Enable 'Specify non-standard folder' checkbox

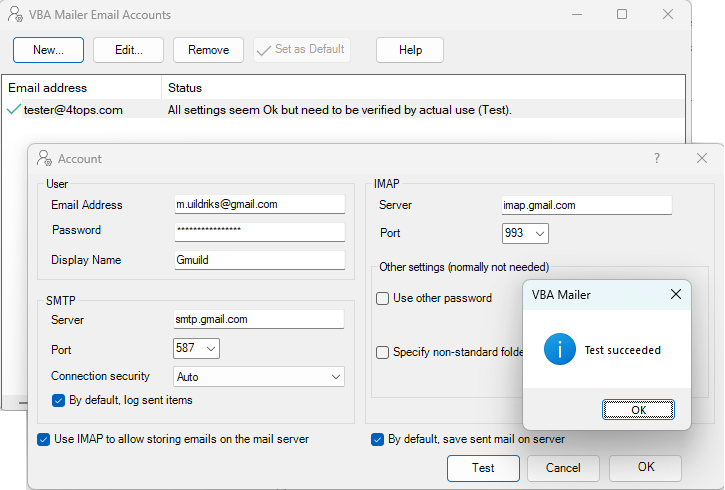click(x=382, y=353)
